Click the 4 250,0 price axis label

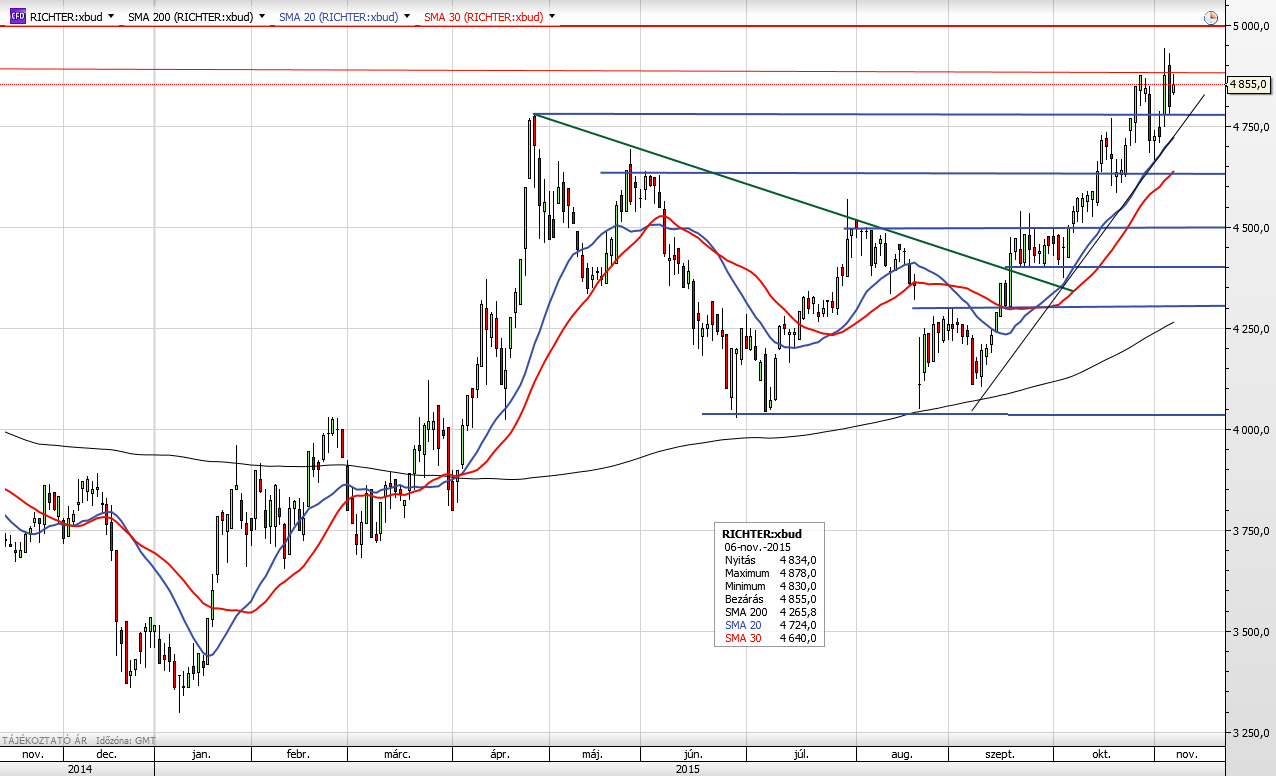click(1250, 329)
